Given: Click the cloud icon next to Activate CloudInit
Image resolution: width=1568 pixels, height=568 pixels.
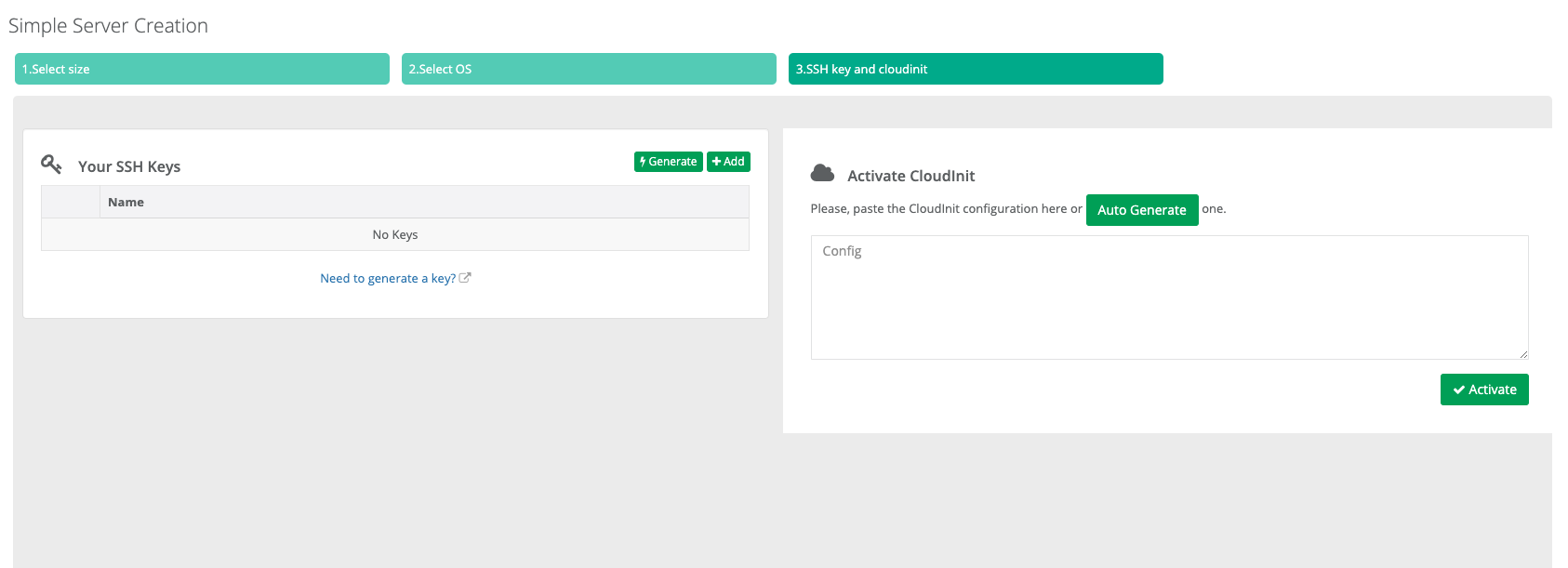Looking at the screenshot, I should [x=822, y=173].
